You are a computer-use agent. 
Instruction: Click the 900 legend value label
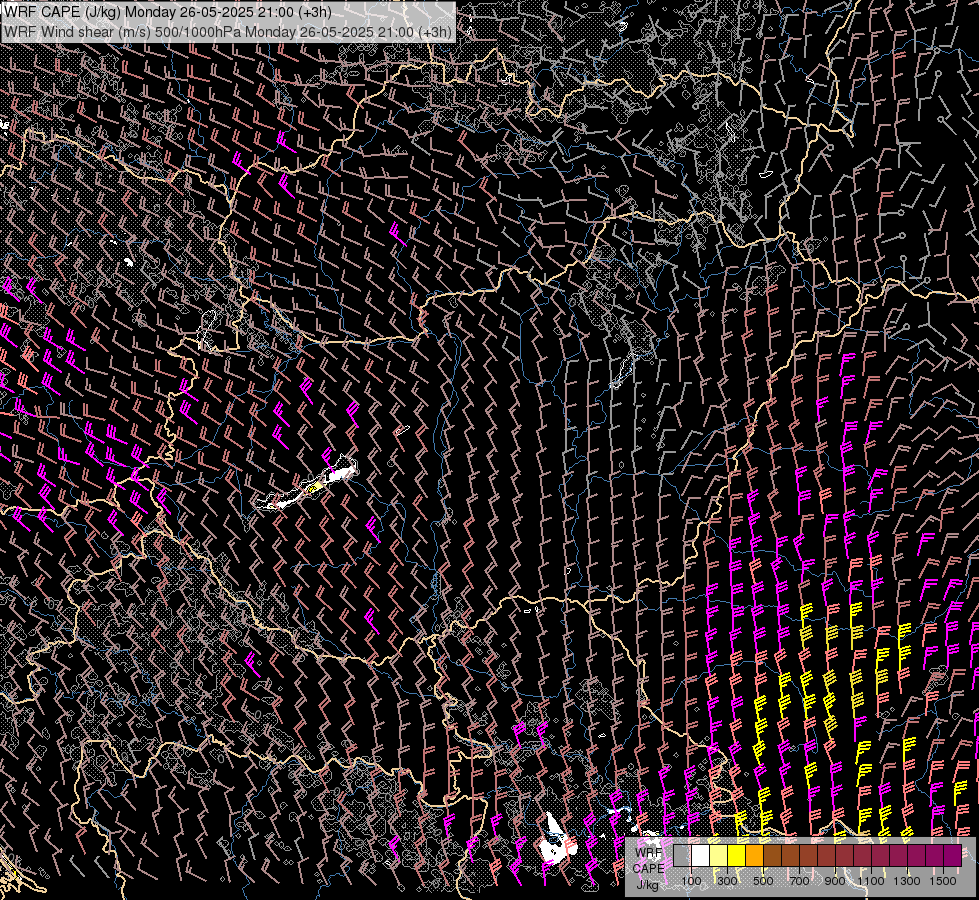tap(835, 881)
